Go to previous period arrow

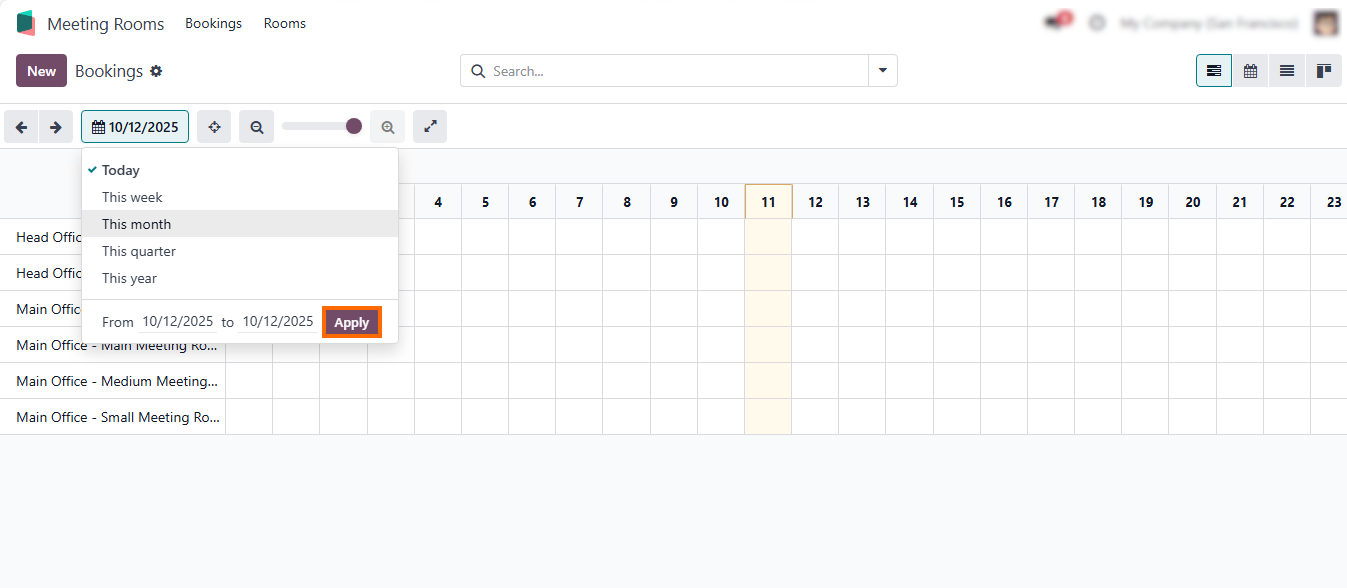(21, 127)
